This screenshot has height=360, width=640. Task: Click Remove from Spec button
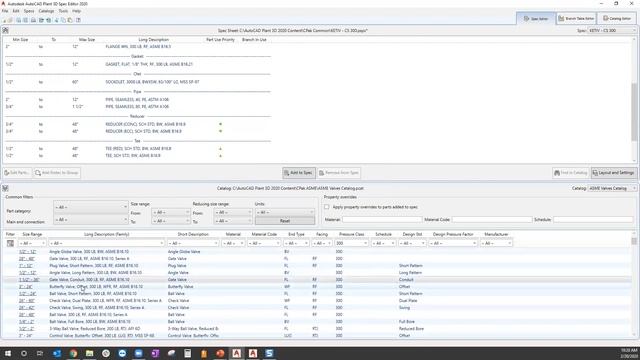point(338,173)
